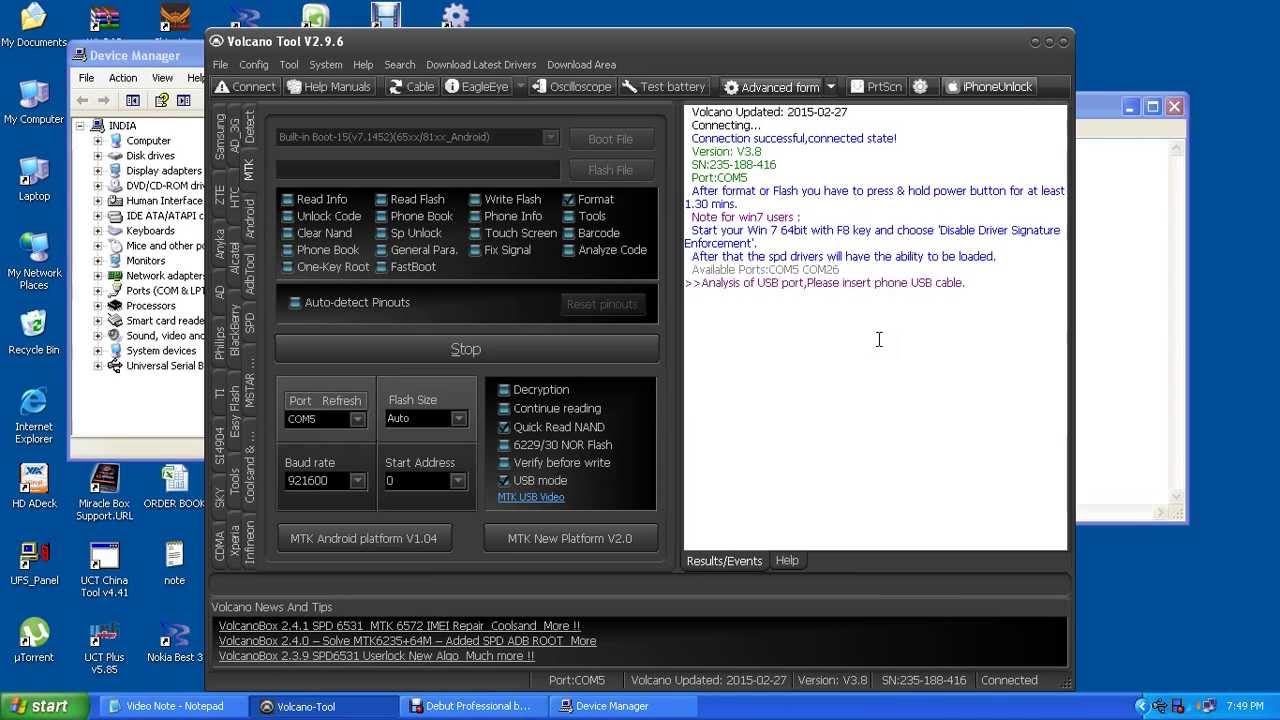The height and width of the screenshot is (720, 1280).
Task: Click the Connect toolbar button
Action: coord(245,87)
